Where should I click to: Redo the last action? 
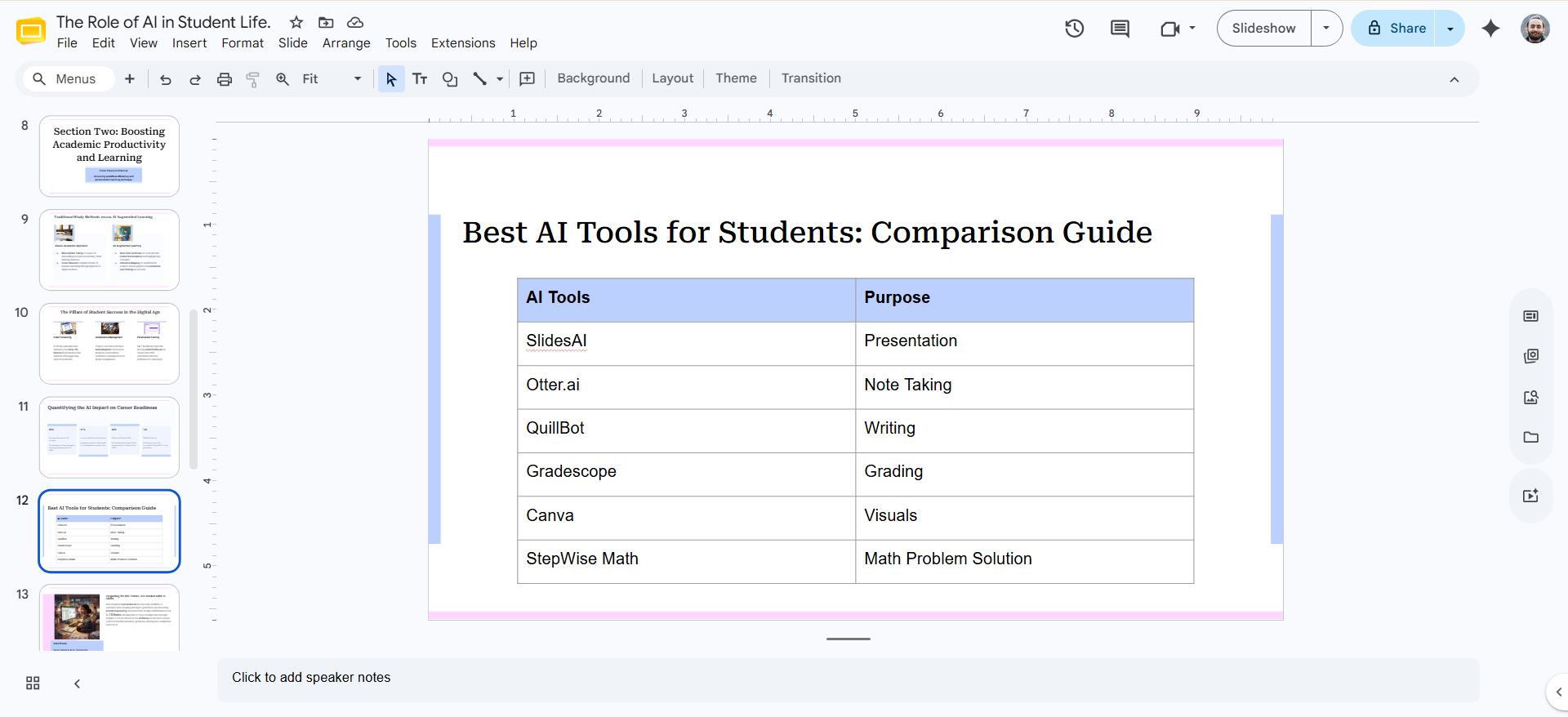(195, 79)
